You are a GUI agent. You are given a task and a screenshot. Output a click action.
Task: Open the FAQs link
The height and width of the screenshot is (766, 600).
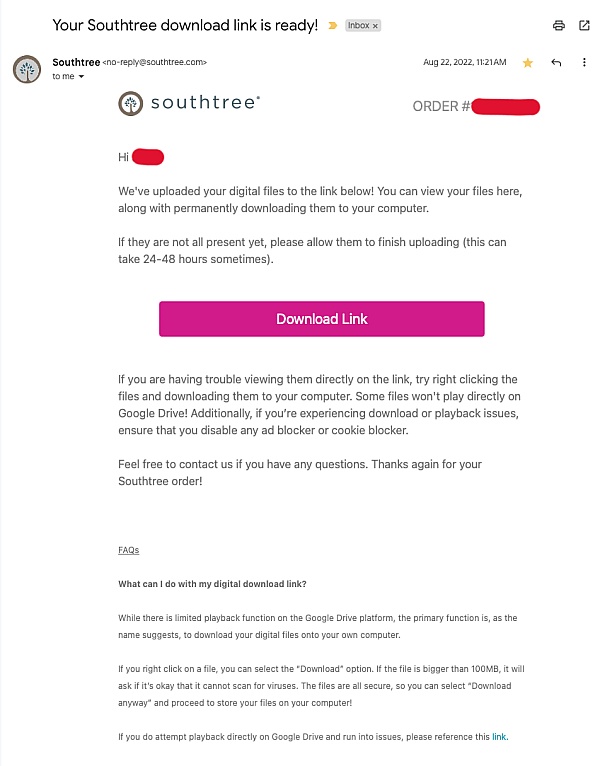coord(128,550)
